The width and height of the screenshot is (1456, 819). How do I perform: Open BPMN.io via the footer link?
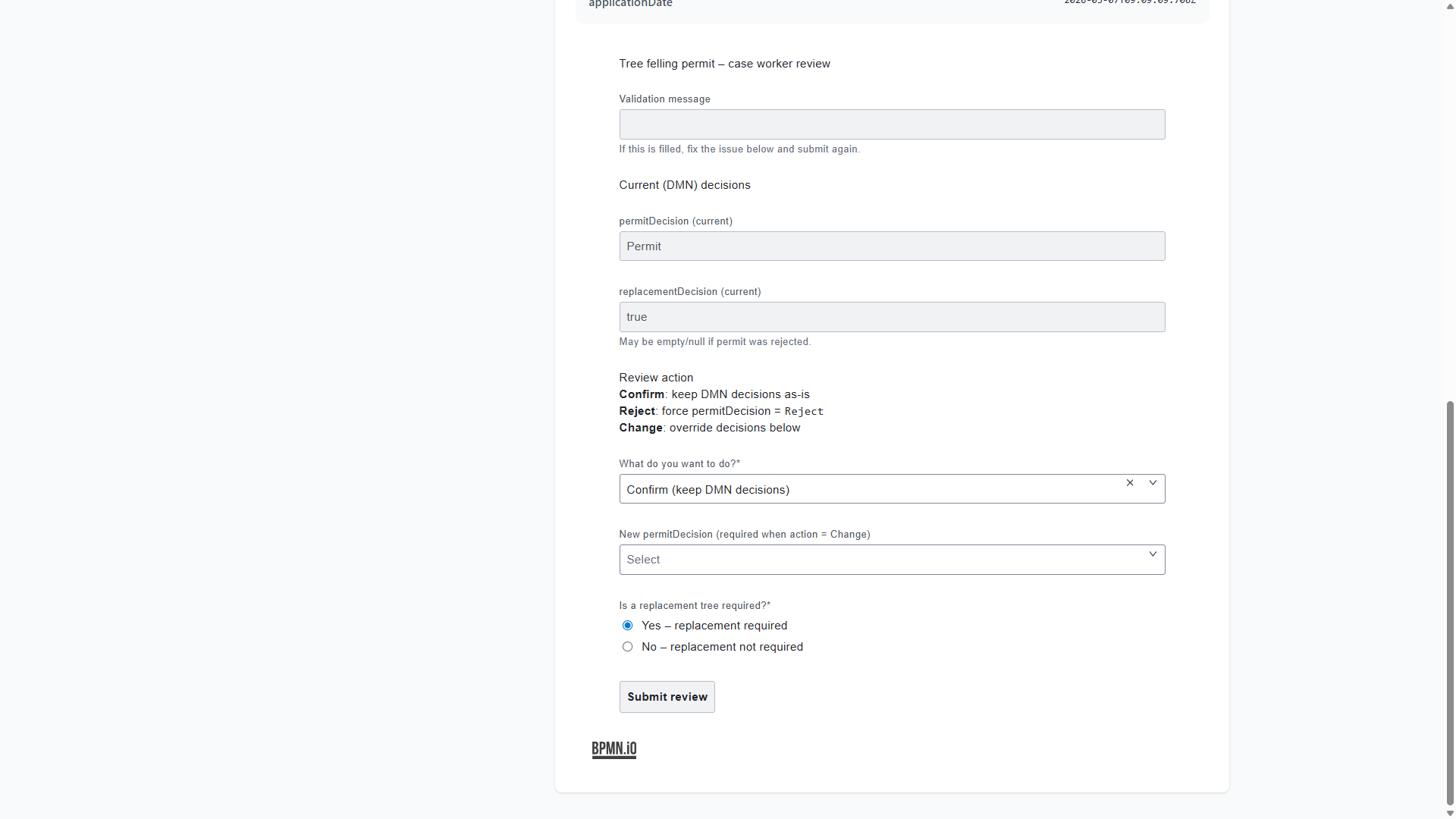click(613, 748)
